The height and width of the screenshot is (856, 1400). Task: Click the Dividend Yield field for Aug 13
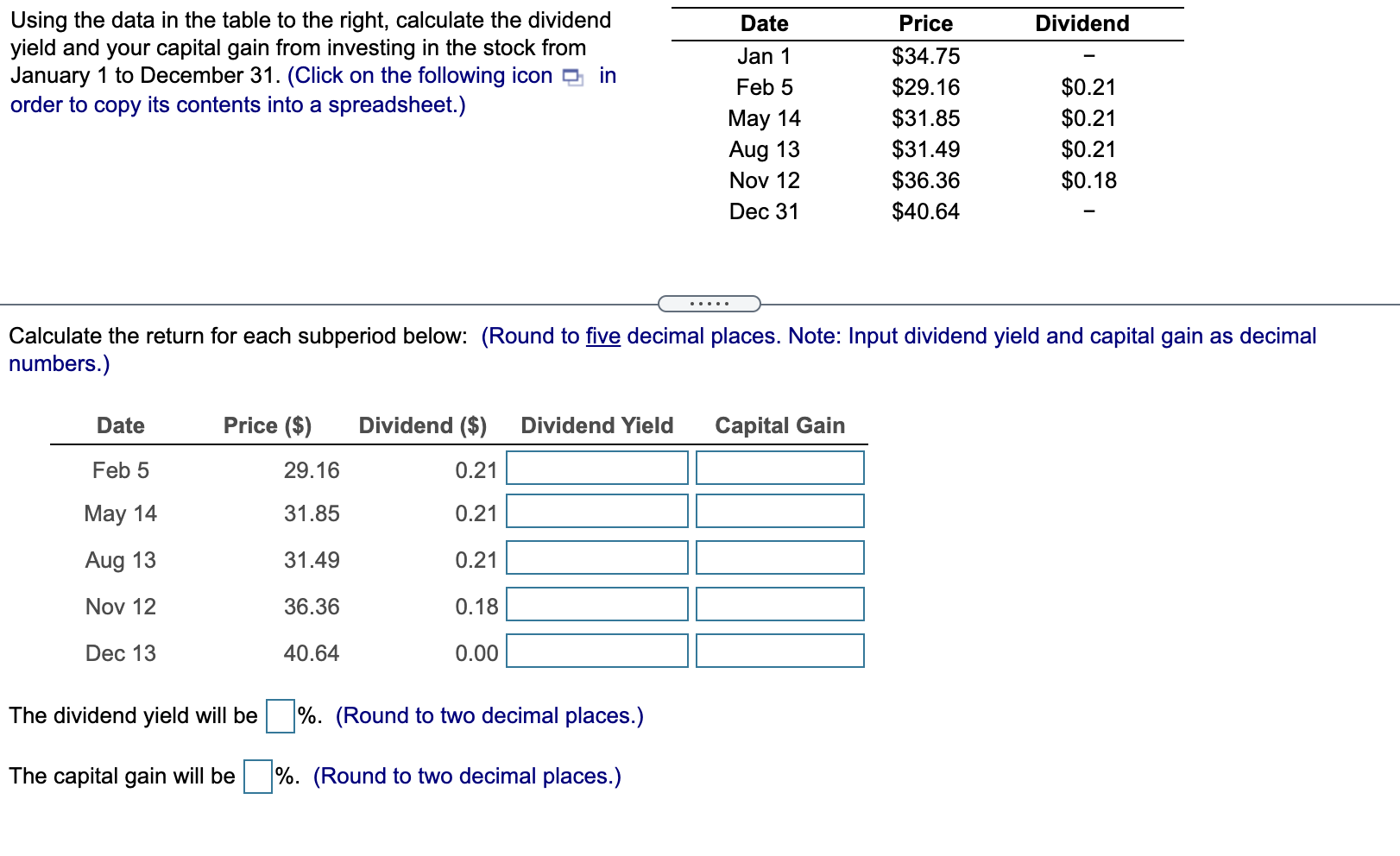(x=596, y=559)
